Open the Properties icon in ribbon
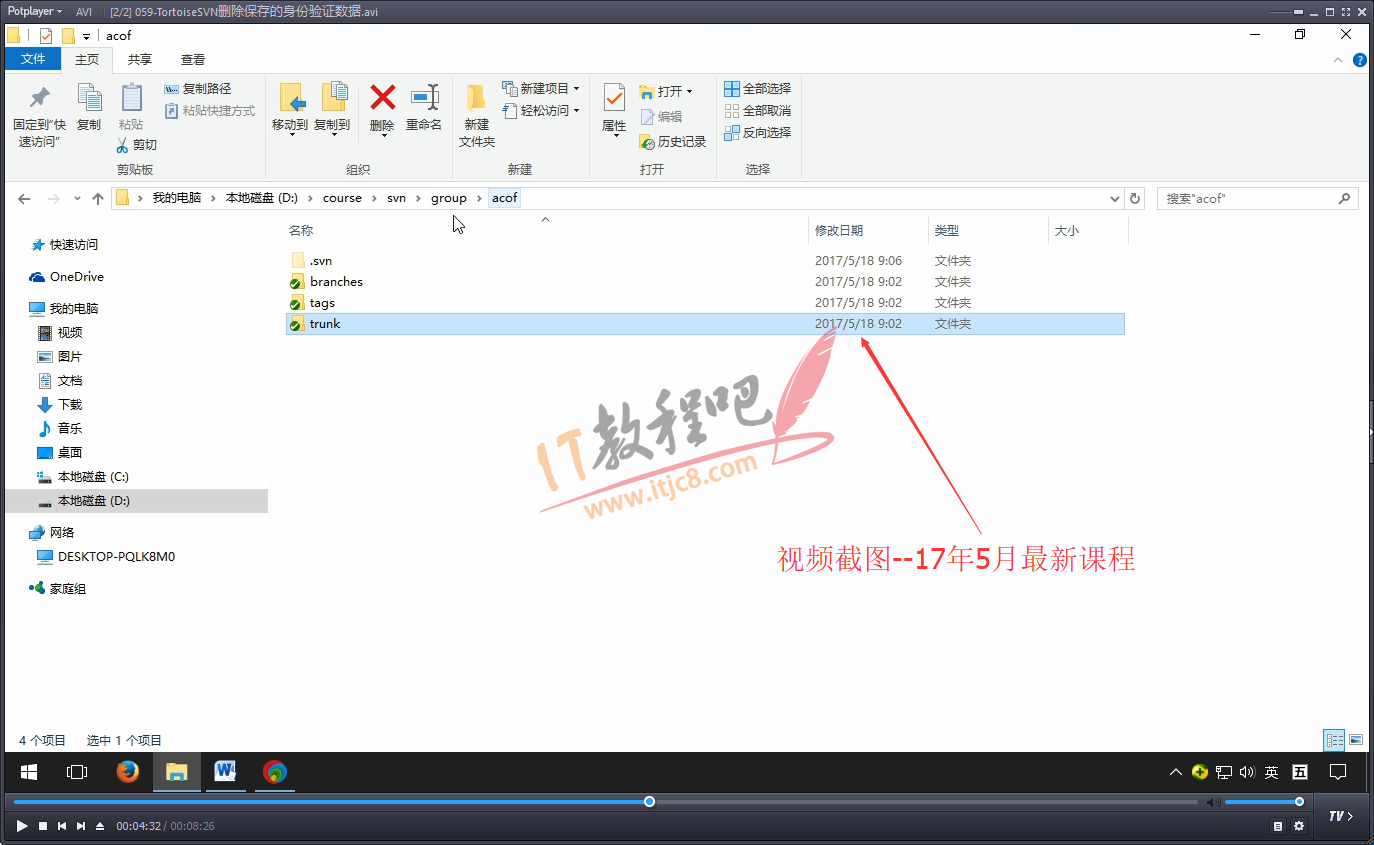Image resolution: width=1374 pixels, height=845 pixels. coord(613,98)
